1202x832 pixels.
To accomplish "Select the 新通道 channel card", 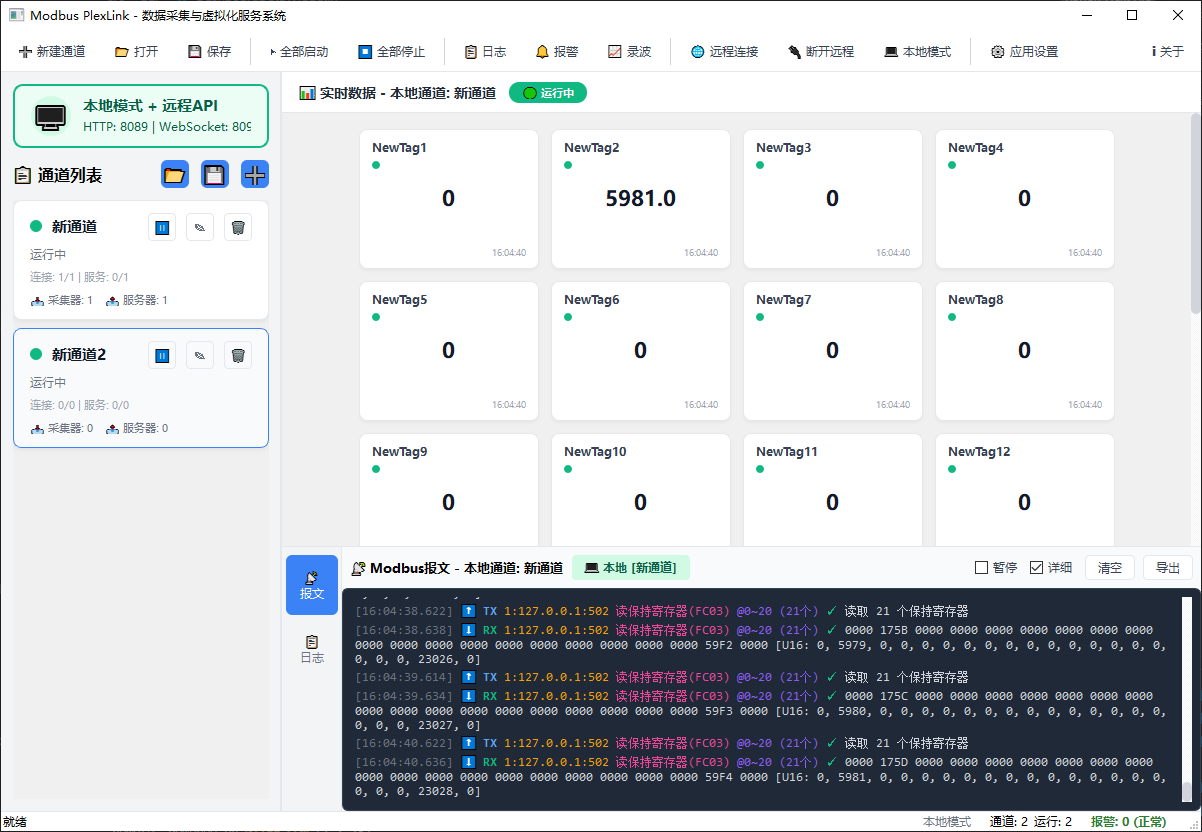I will (141, 260).
